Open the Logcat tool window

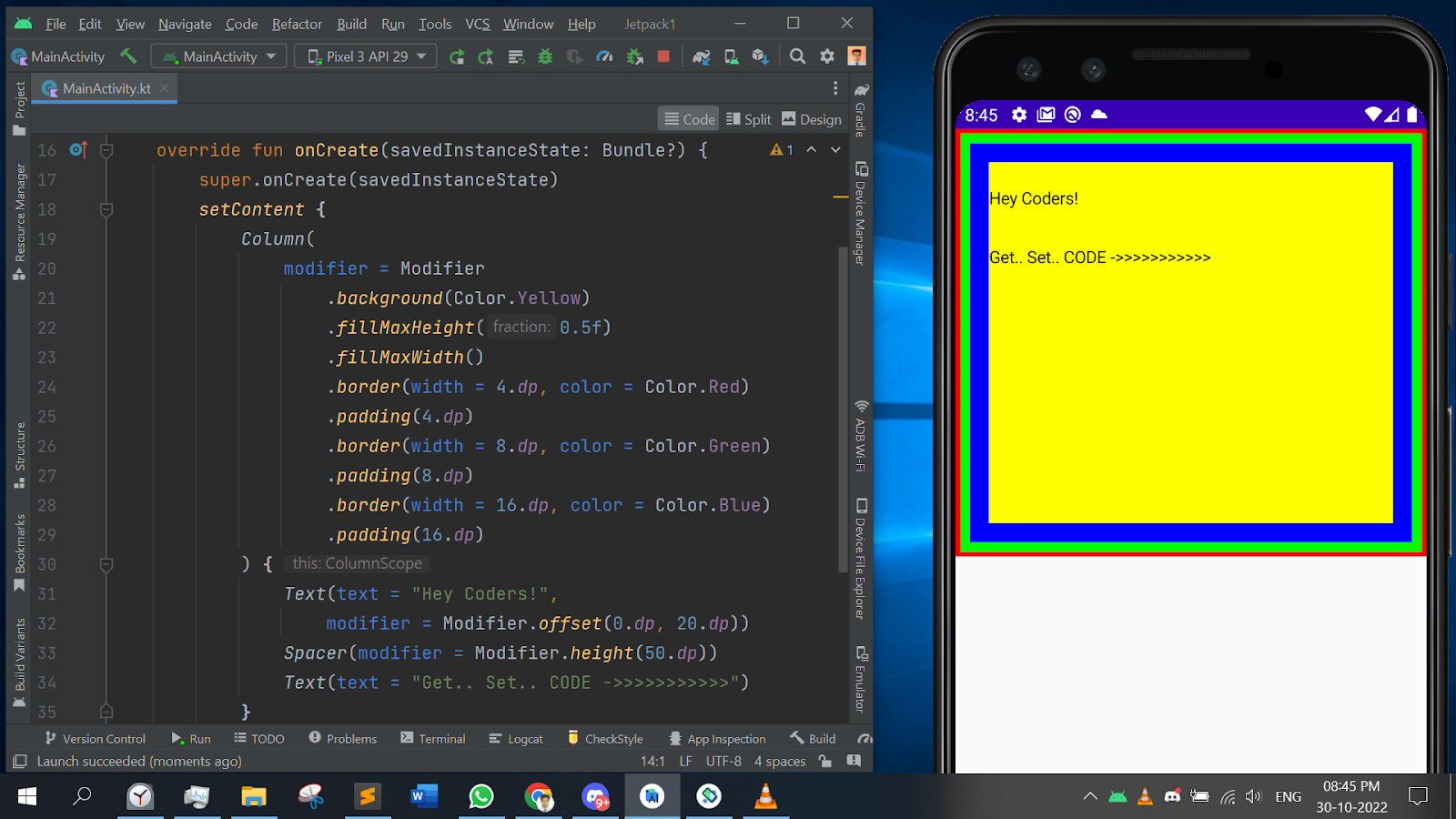(516, 738)
